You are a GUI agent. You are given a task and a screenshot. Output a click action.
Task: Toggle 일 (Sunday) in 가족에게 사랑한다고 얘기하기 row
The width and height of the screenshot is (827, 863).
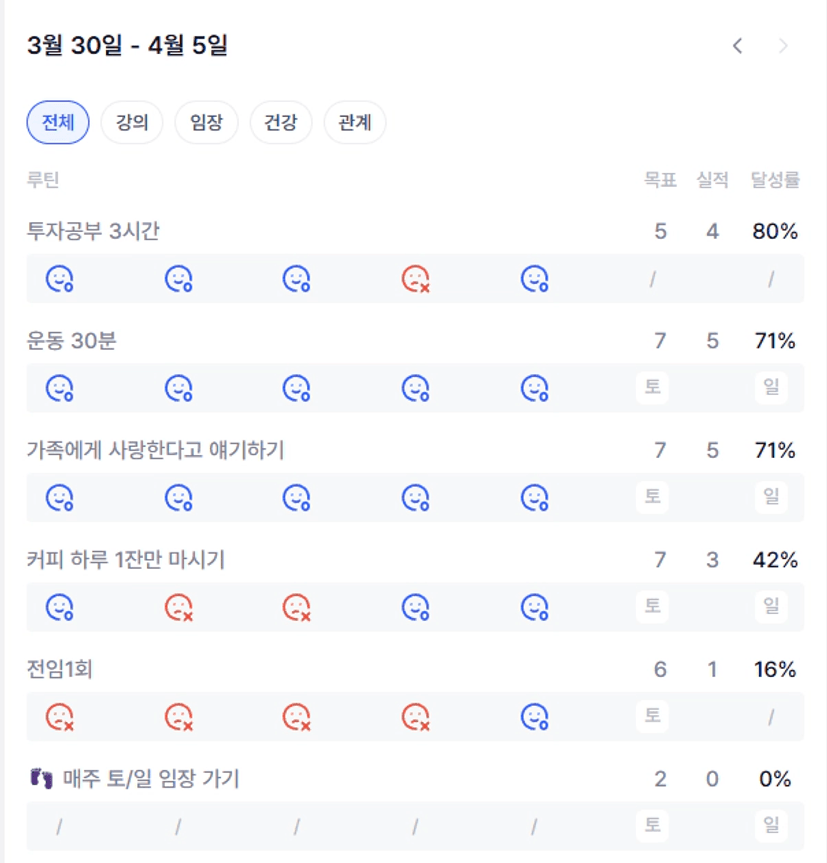pyautogui.click(x=771, y=497)
